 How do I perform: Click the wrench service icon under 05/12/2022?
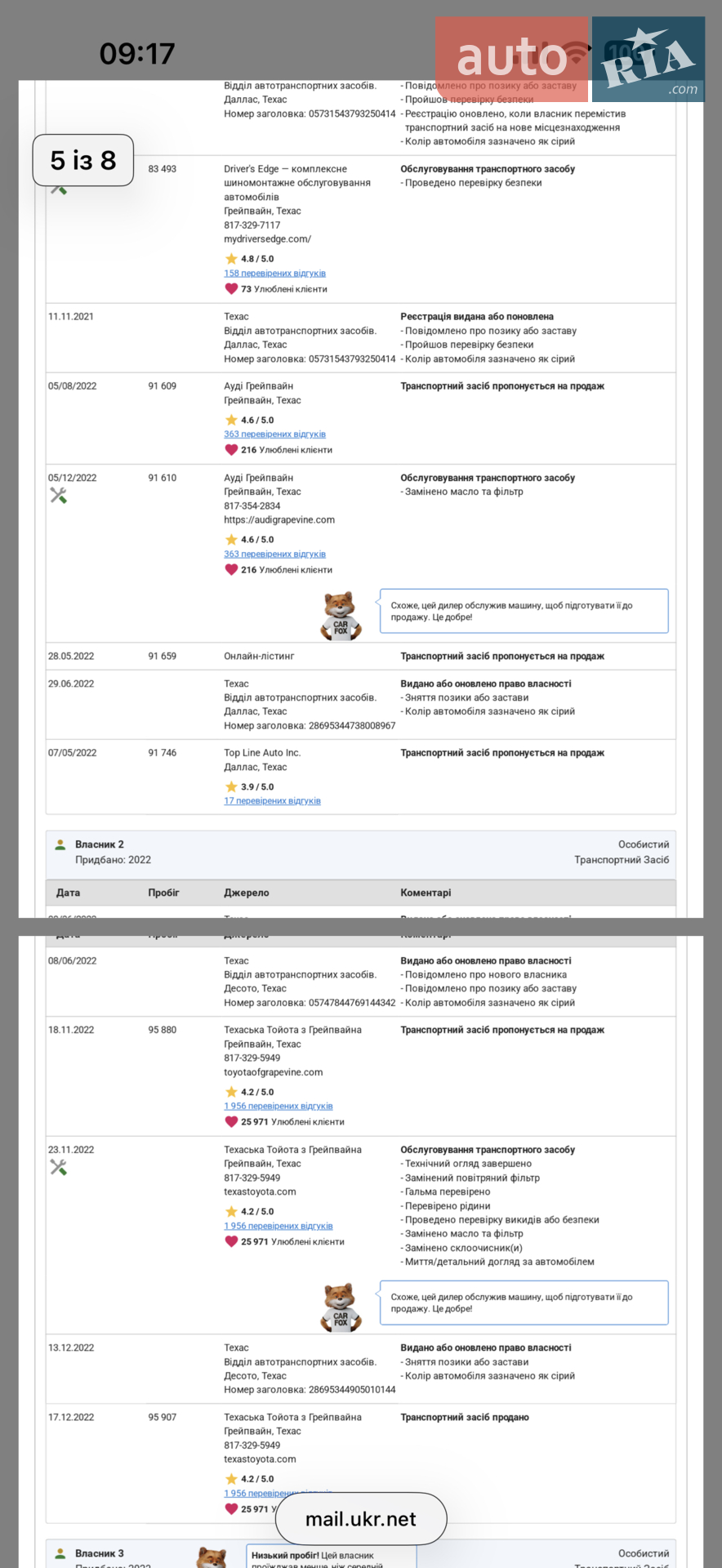click(58, 495)
